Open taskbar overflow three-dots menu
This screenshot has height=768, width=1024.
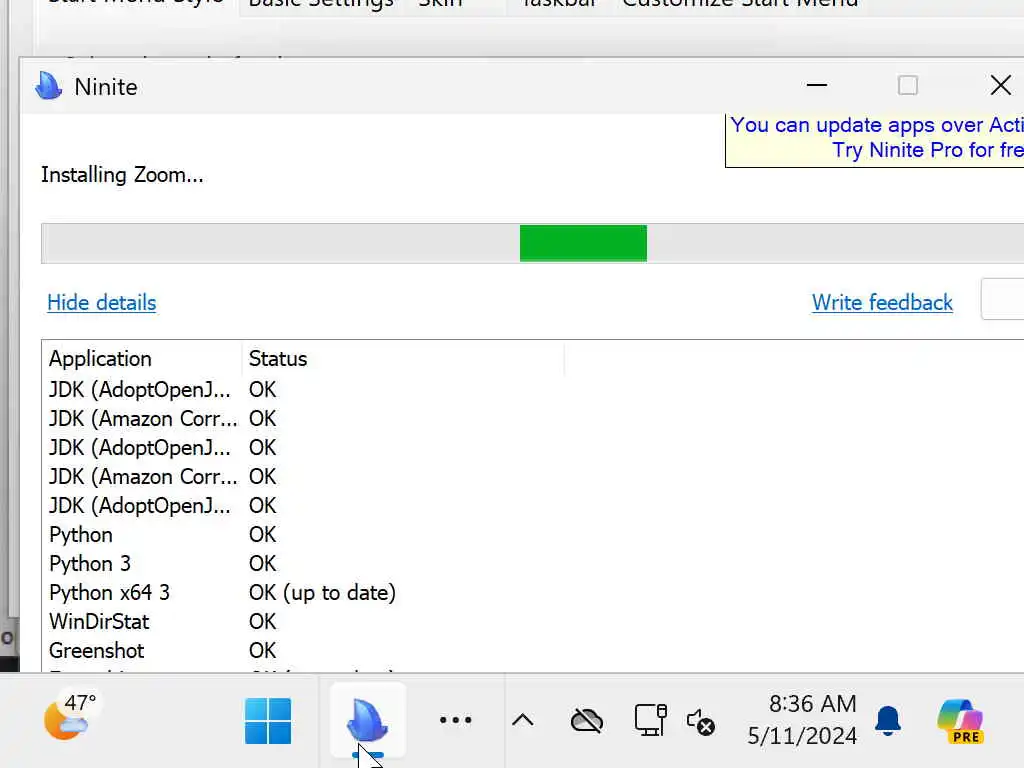pyautogui.click(x=455, y=720)
